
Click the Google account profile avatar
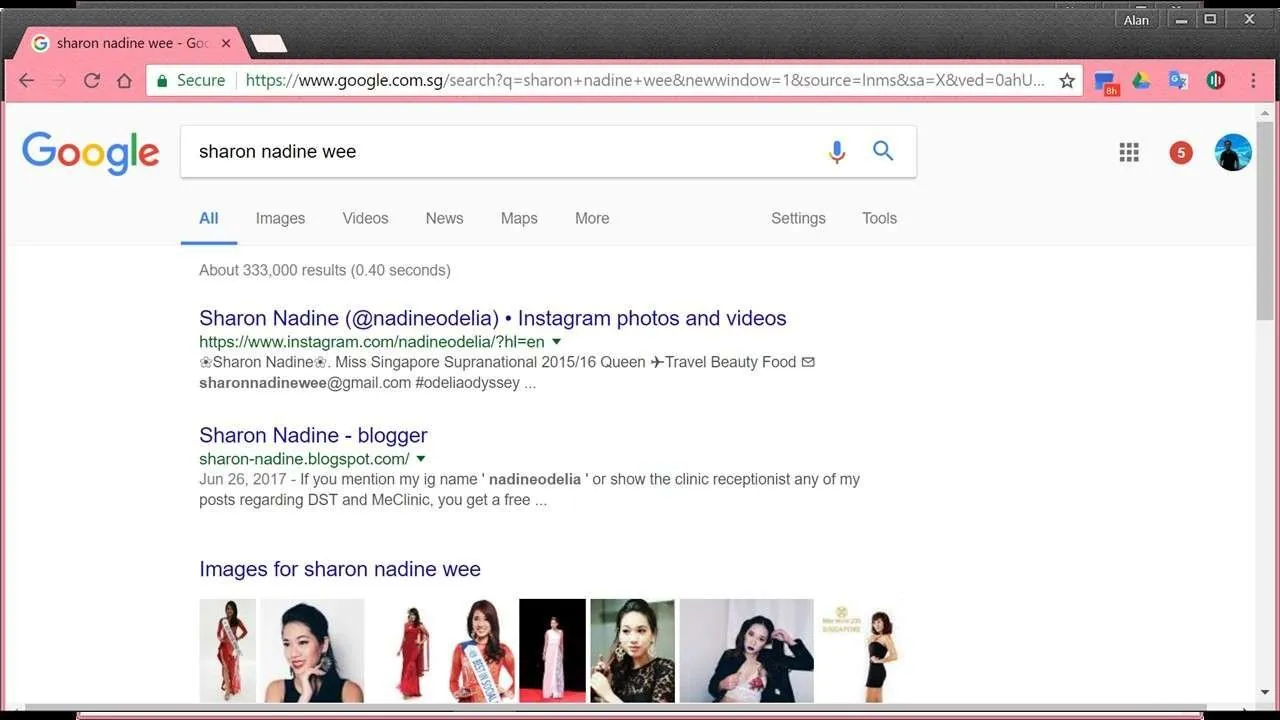click(x=1232, y=152)
